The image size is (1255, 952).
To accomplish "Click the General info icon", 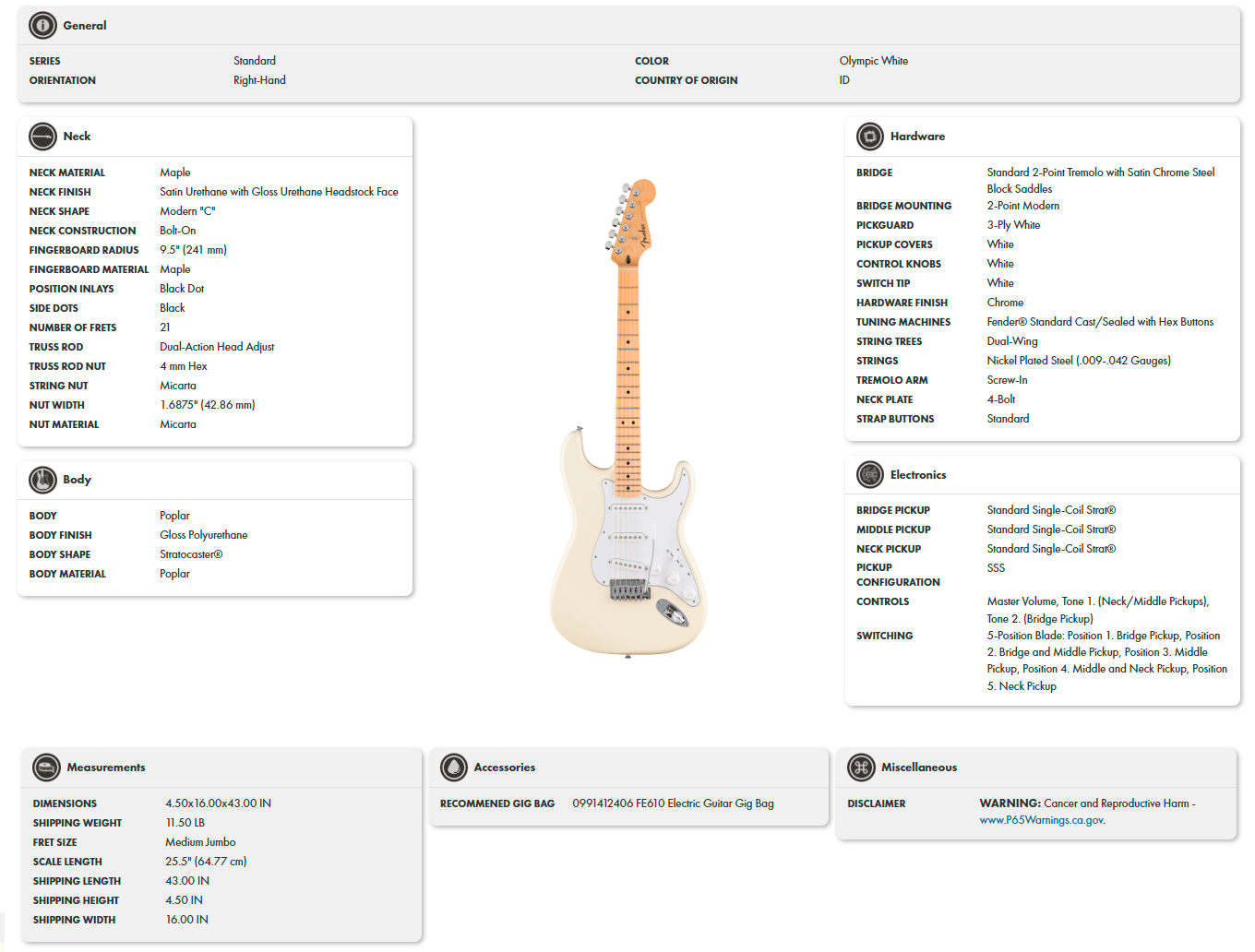I will point(42,25).
